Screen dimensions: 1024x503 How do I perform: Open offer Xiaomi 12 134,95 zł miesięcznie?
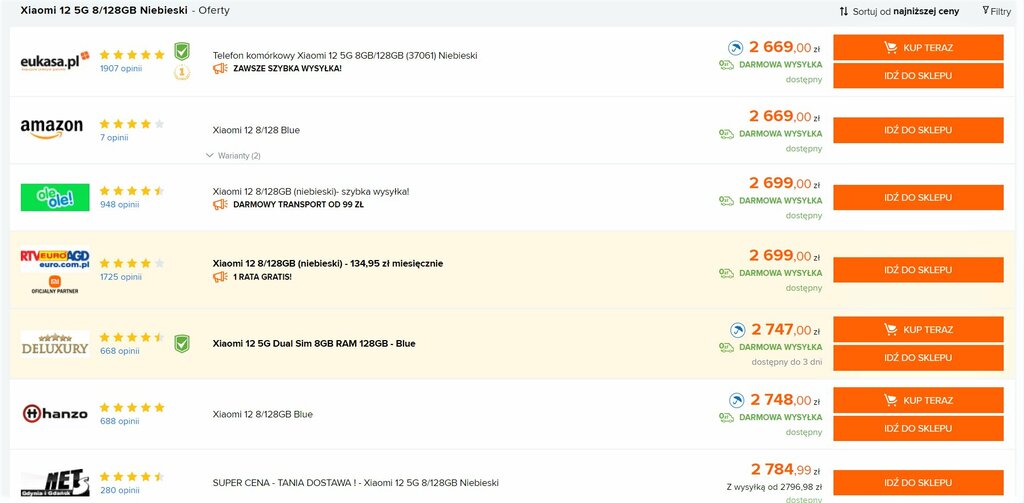(x=328, y=264)
